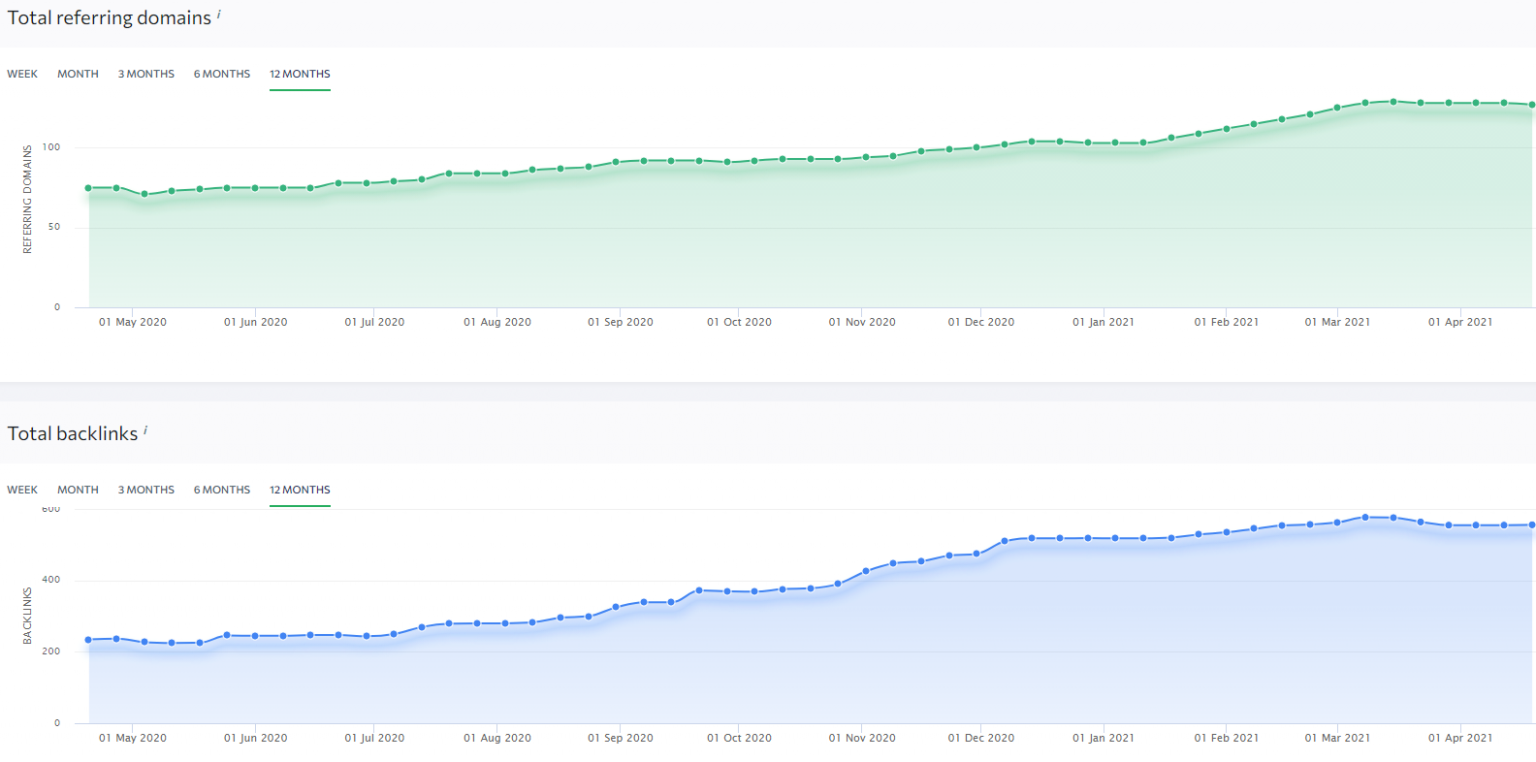
Task: Select 12 MONTHS tab in referring domains chart
Action: pyautogui.click(x=300, y=74)
